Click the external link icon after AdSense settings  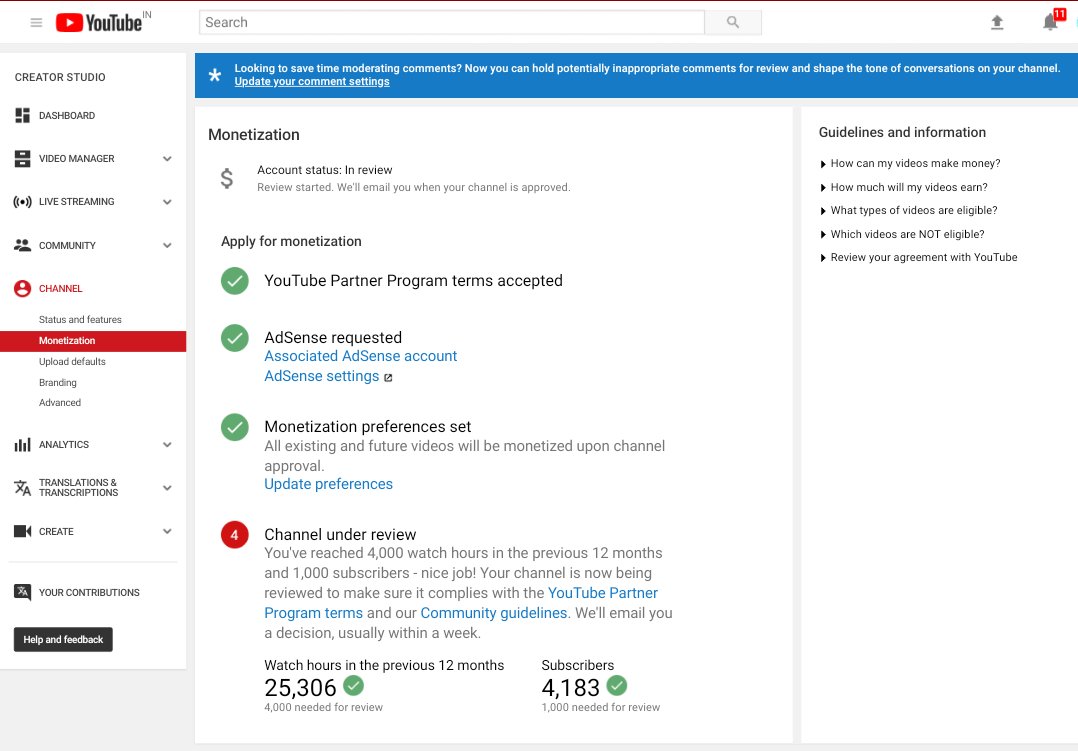coord(388,378)
